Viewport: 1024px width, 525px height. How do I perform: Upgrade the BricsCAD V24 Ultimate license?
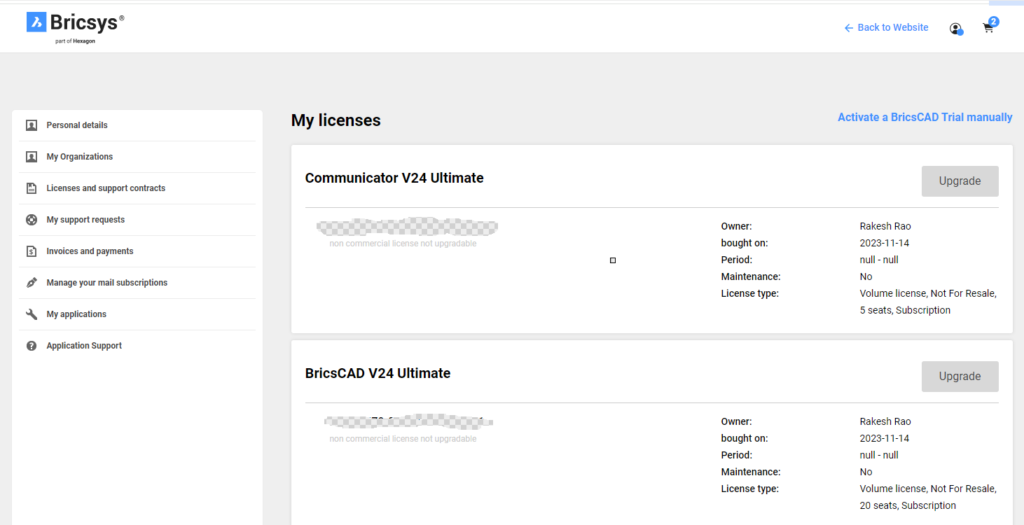click(x=960, y=376)
